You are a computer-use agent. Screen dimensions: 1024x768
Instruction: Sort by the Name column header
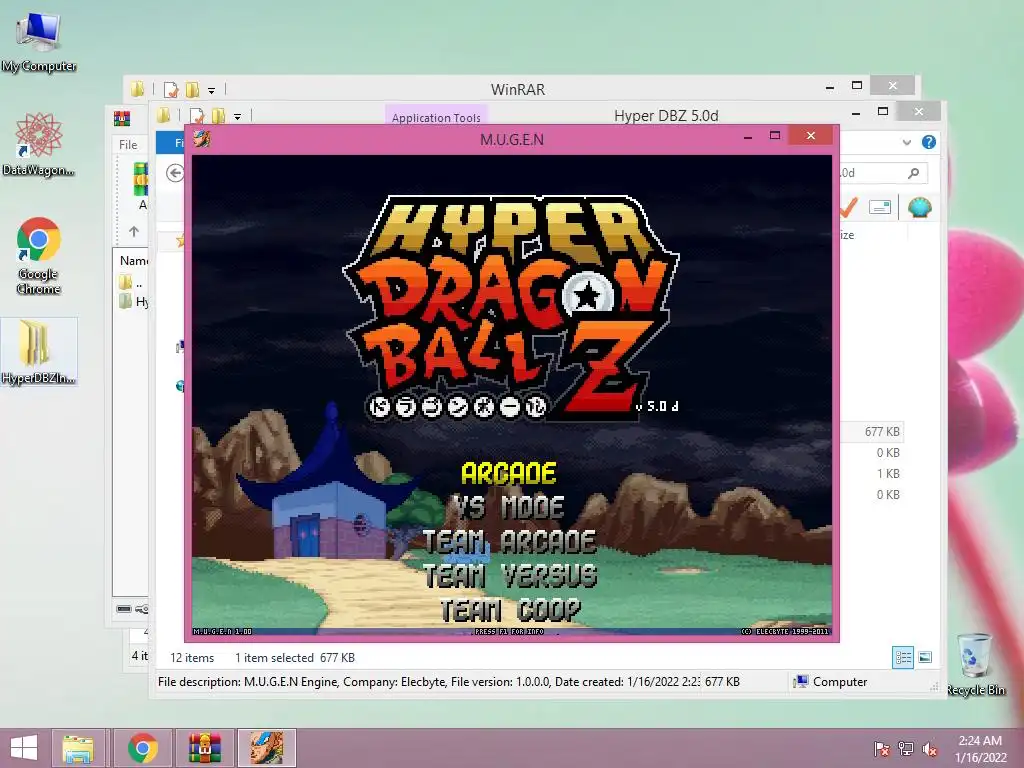pyautogui.click(x=133, y=261)
